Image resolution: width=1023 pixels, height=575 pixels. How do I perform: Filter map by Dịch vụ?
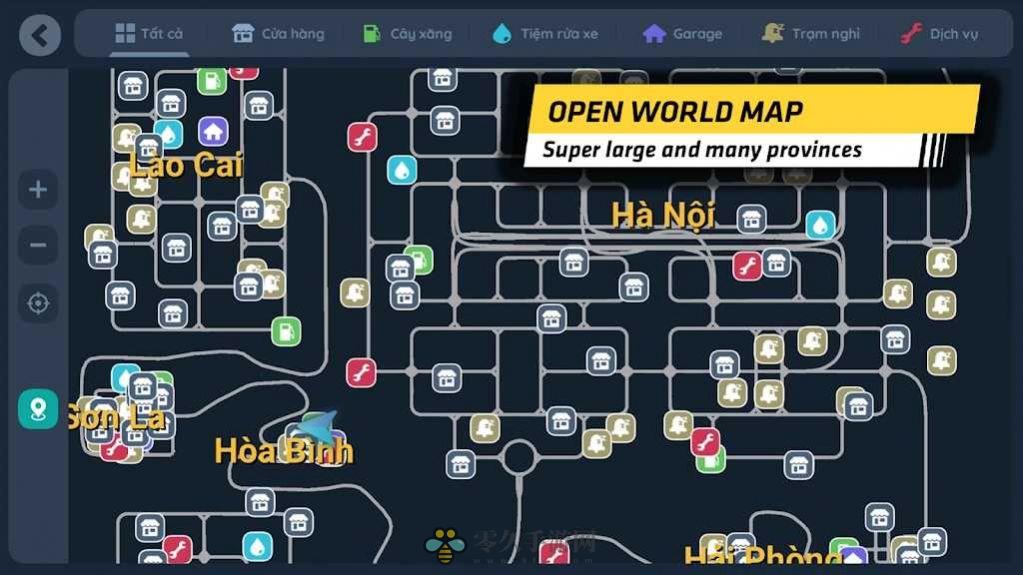pos(938,34)
